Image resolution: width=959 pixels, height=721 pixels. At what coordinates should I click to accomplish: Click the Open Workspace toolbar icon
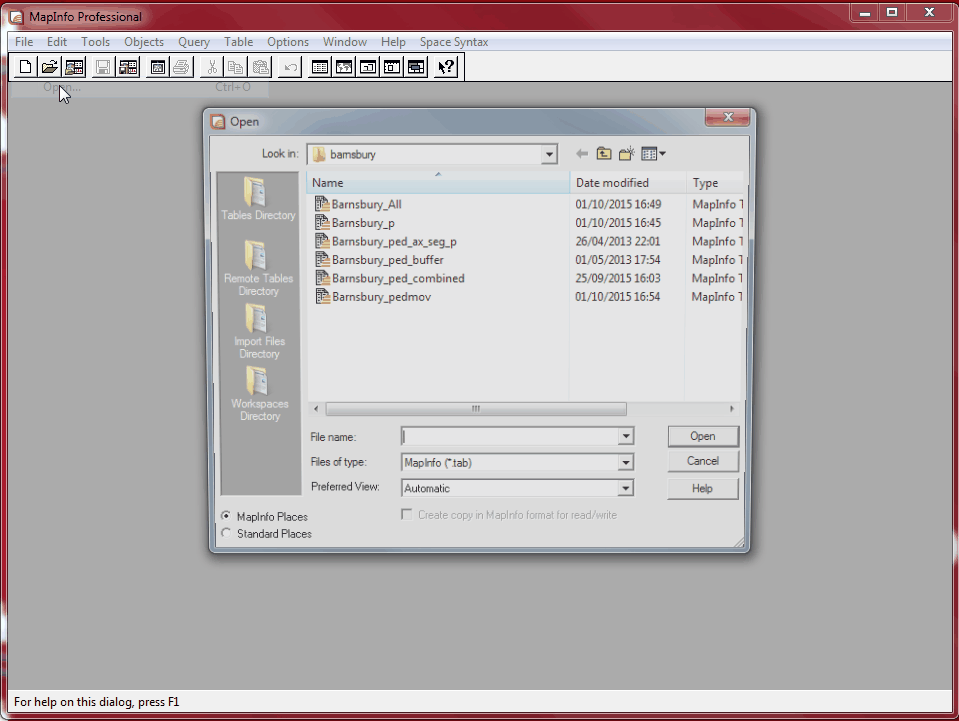[74, 67]
